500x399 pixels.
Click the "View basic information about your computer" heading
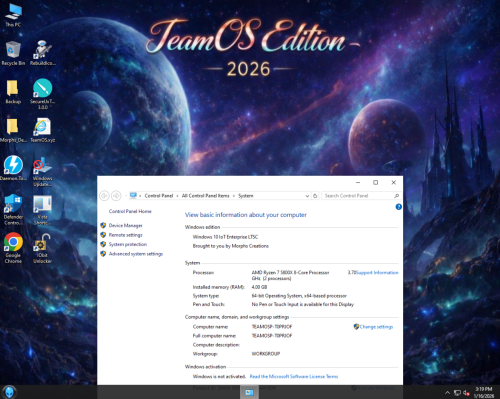(x=246, y=215)
